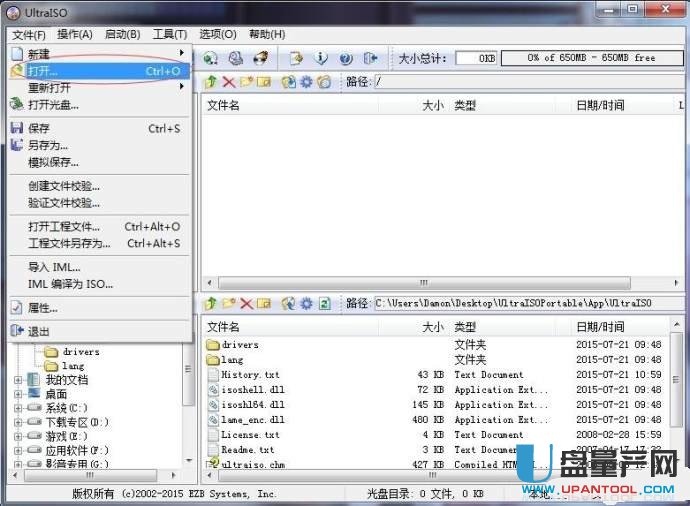Open the 工具(T) menu in menu bar
Screen dimensions: 690x506
(170, 34)
